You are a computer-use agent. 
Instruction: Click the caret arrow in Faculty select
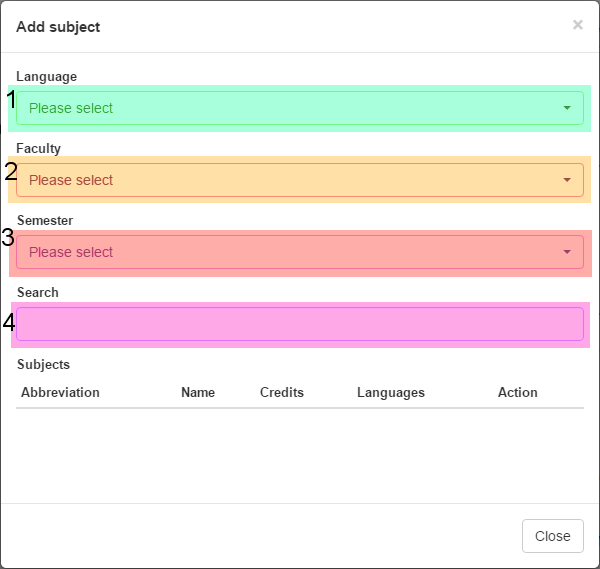[567, 180]
